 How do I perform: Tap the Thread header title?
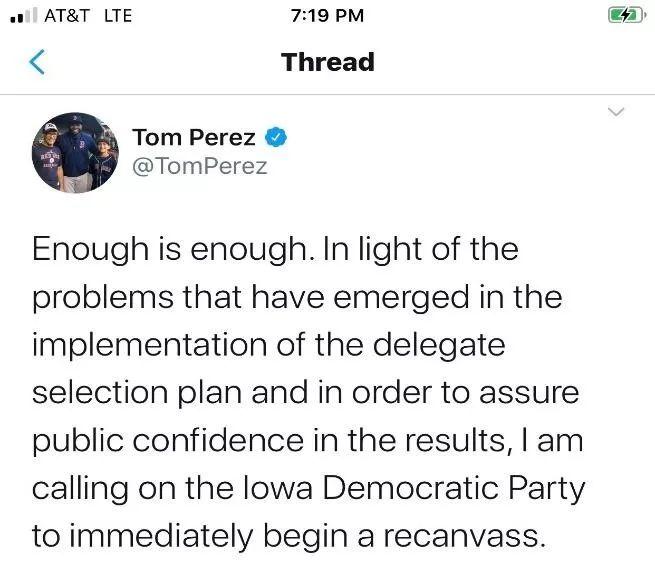click(328, 62)
